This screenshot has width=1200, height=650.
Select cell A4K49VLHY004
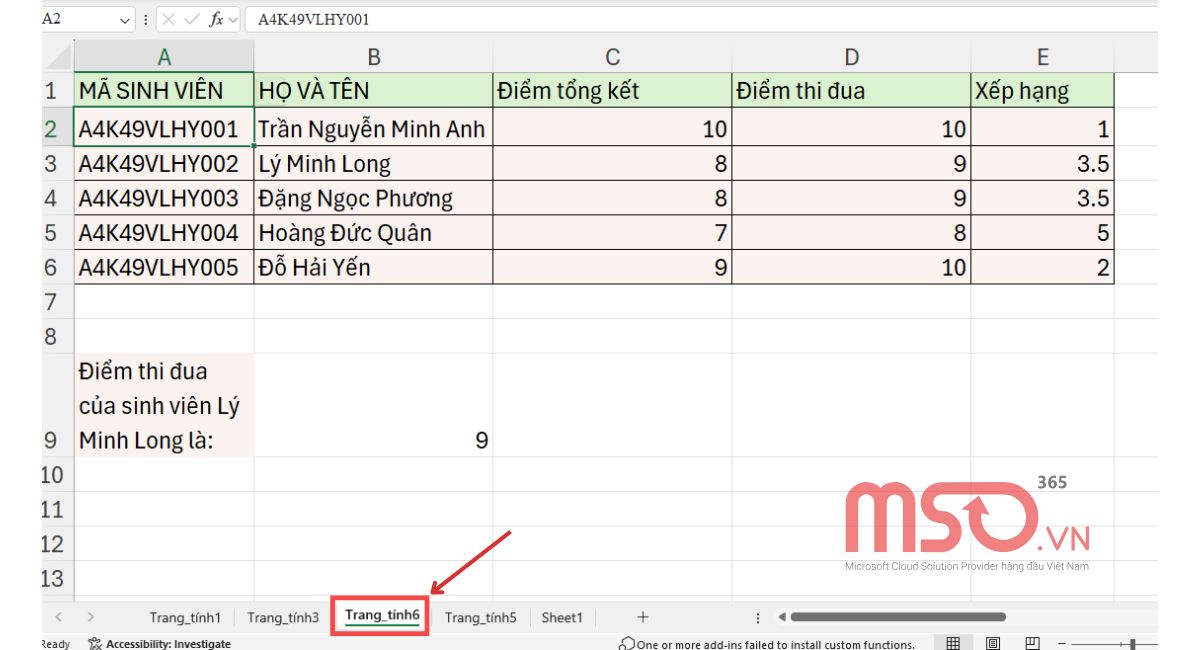point(164,233)
